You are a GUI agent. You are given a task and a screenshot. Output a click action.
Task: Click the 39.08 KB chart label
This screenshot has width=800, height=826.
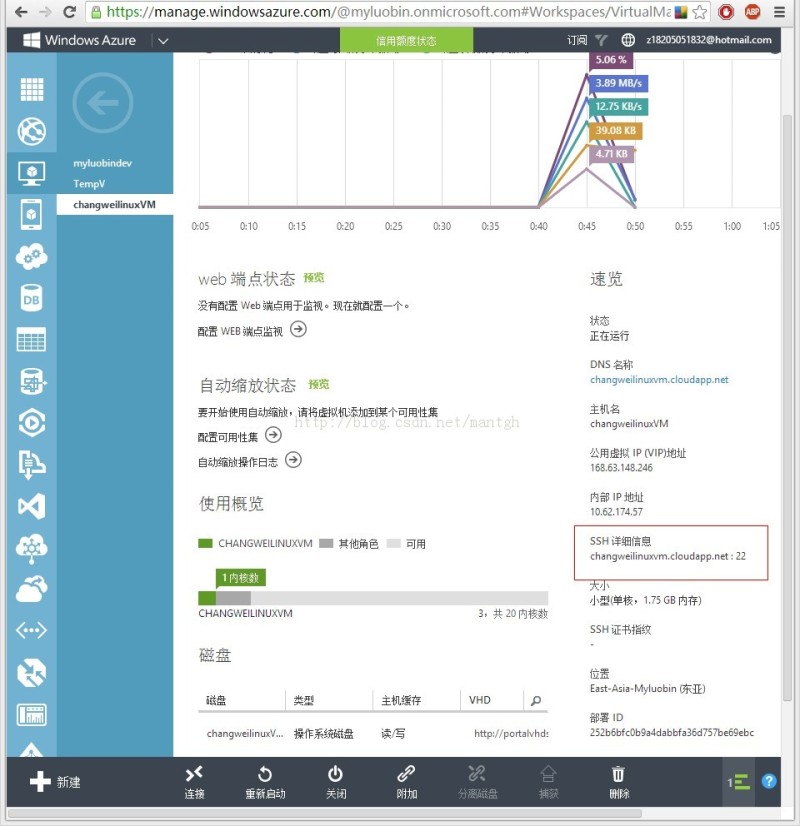click(x=615, y=130)
